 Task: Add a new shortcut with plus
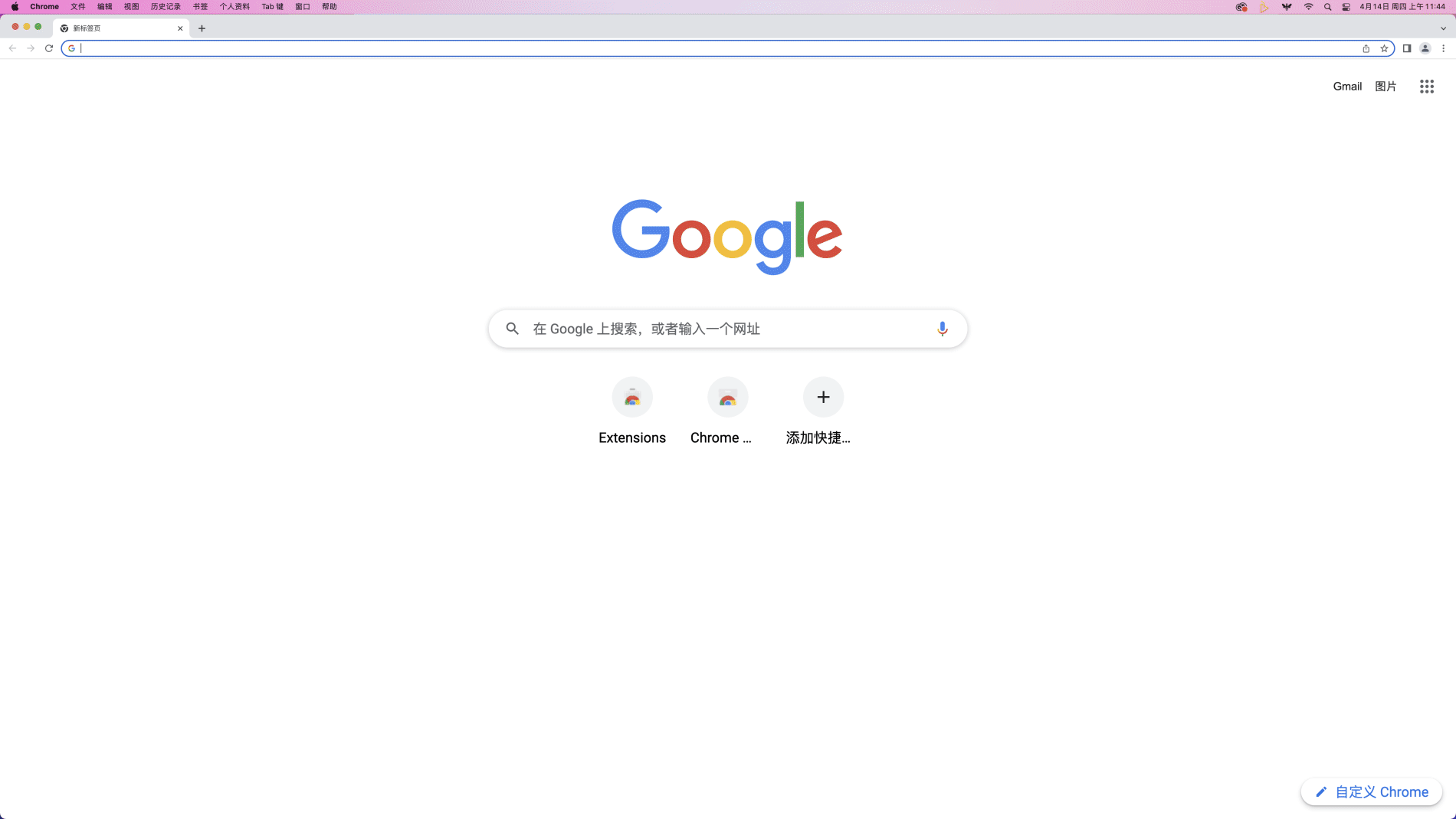pos(823,411)
